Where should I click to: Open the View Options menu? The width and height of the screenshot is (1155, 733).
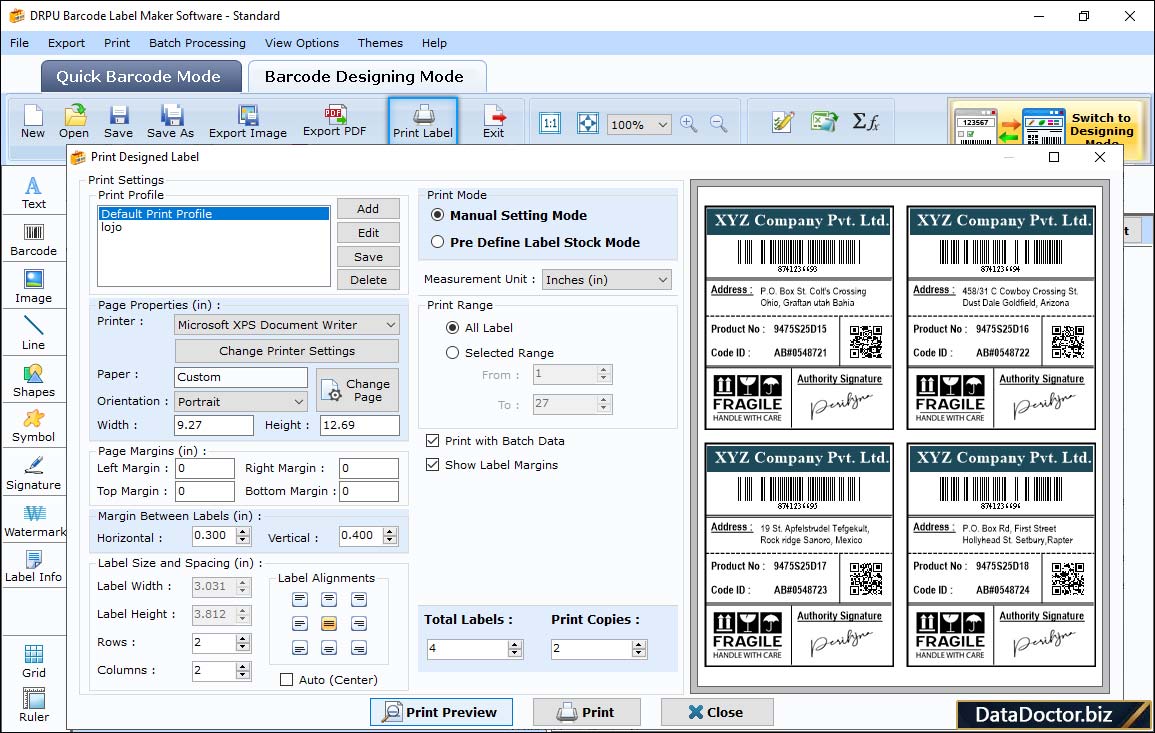pyautogui.click(x=302, y=43)
